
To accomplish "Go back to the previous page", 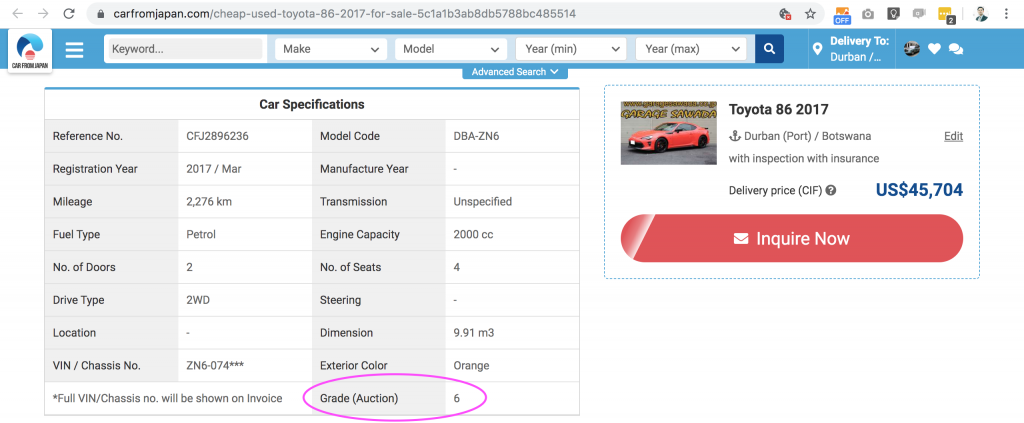I will tap(18, 14).
